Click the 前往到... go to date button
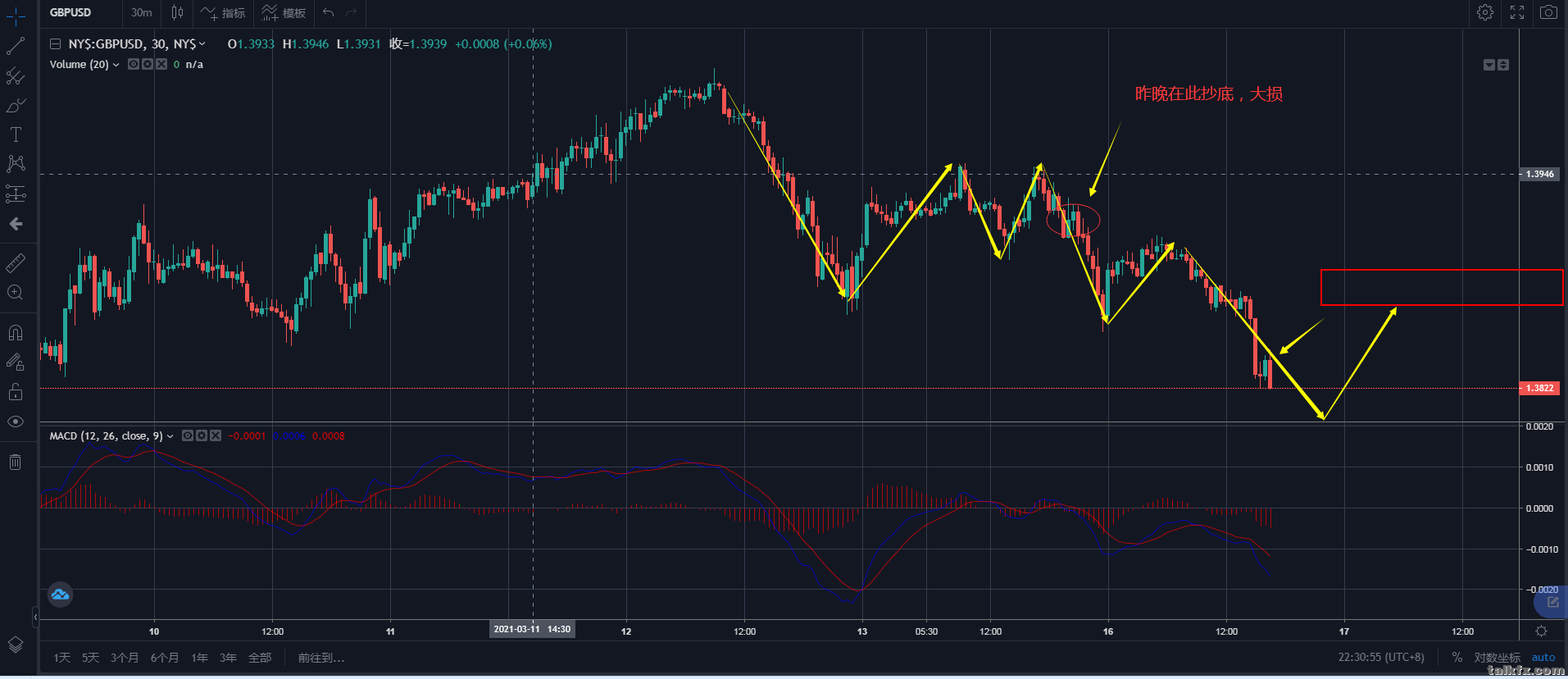 click(321, 658)
